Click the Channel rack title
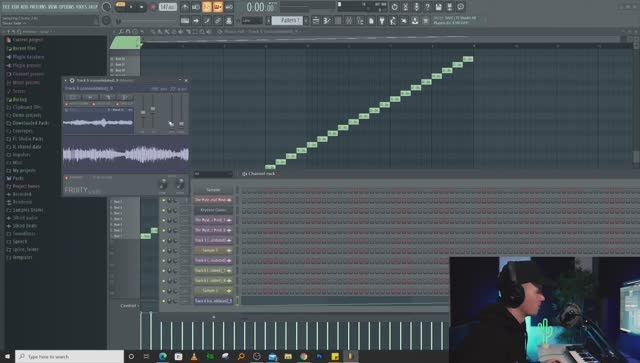Image resolution: width=640 pixels, height=363 pixels. 262,174
